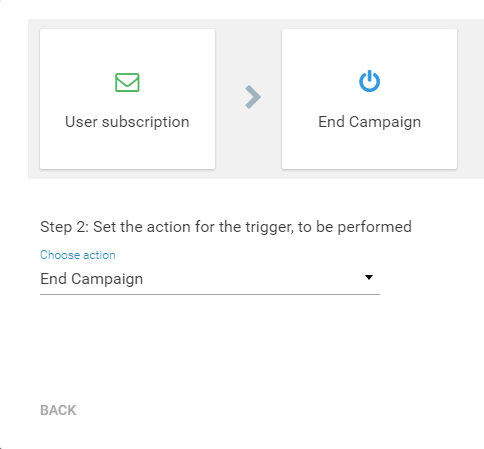Click blank space above the power icon

click(x=369, y=49)
